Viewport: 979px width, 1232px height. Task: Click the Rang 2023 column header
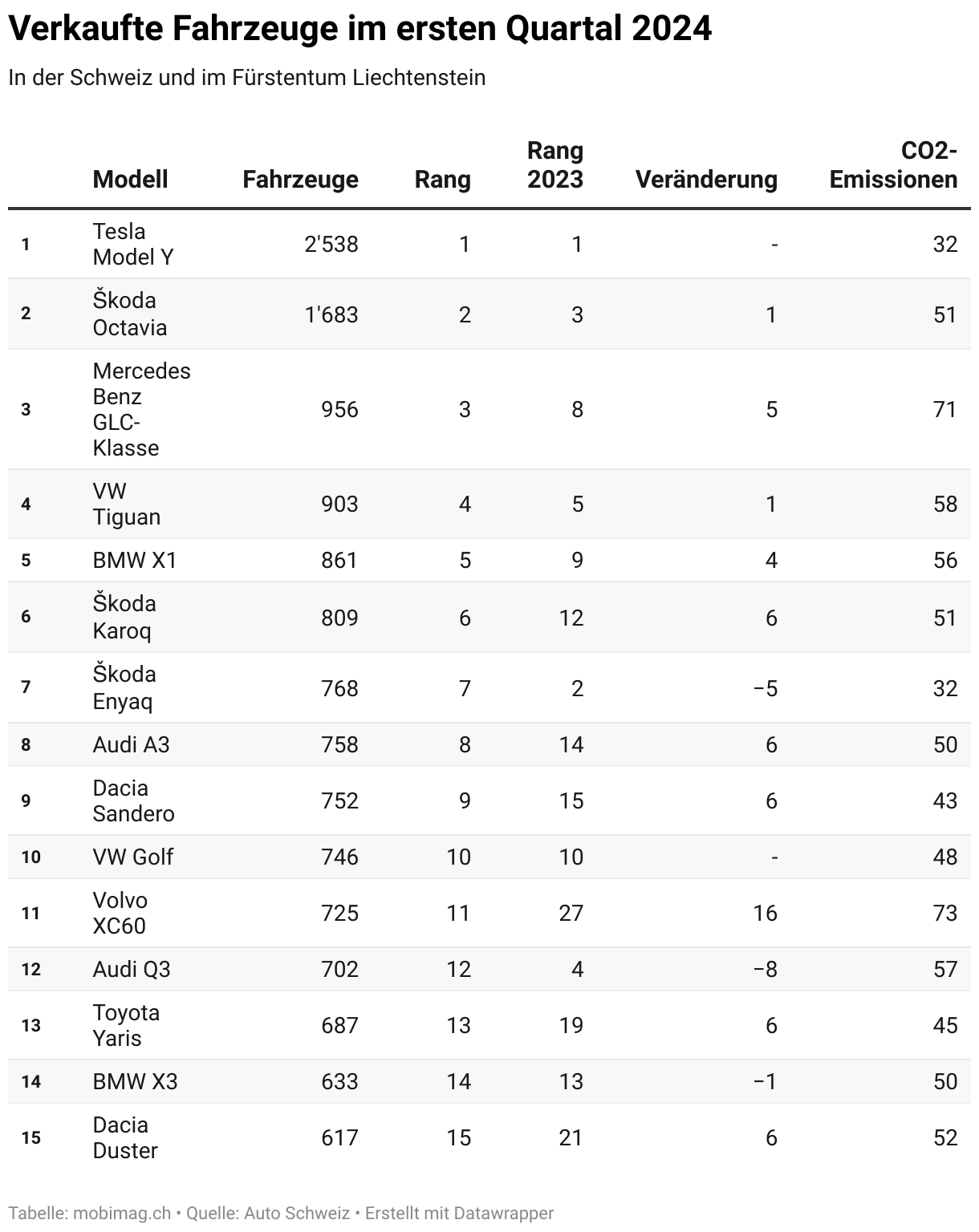(554, 164)
